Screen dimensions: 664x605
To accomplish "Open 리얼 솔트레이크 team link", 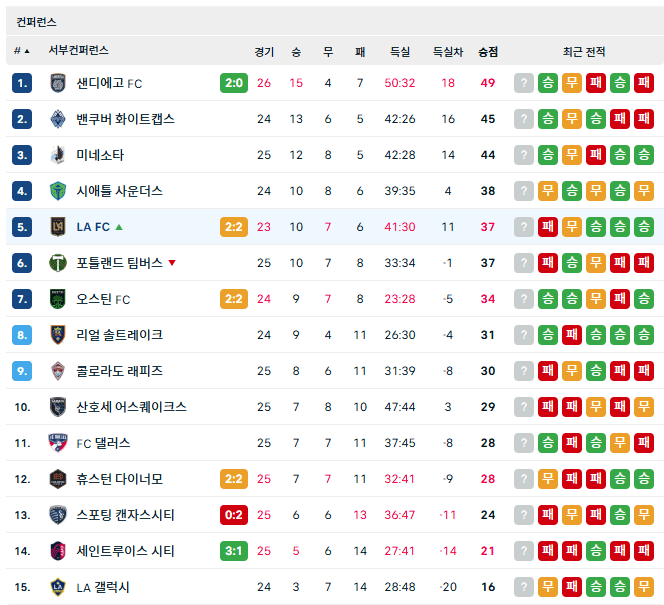I will pyautogui.click(x=119, y=335).
